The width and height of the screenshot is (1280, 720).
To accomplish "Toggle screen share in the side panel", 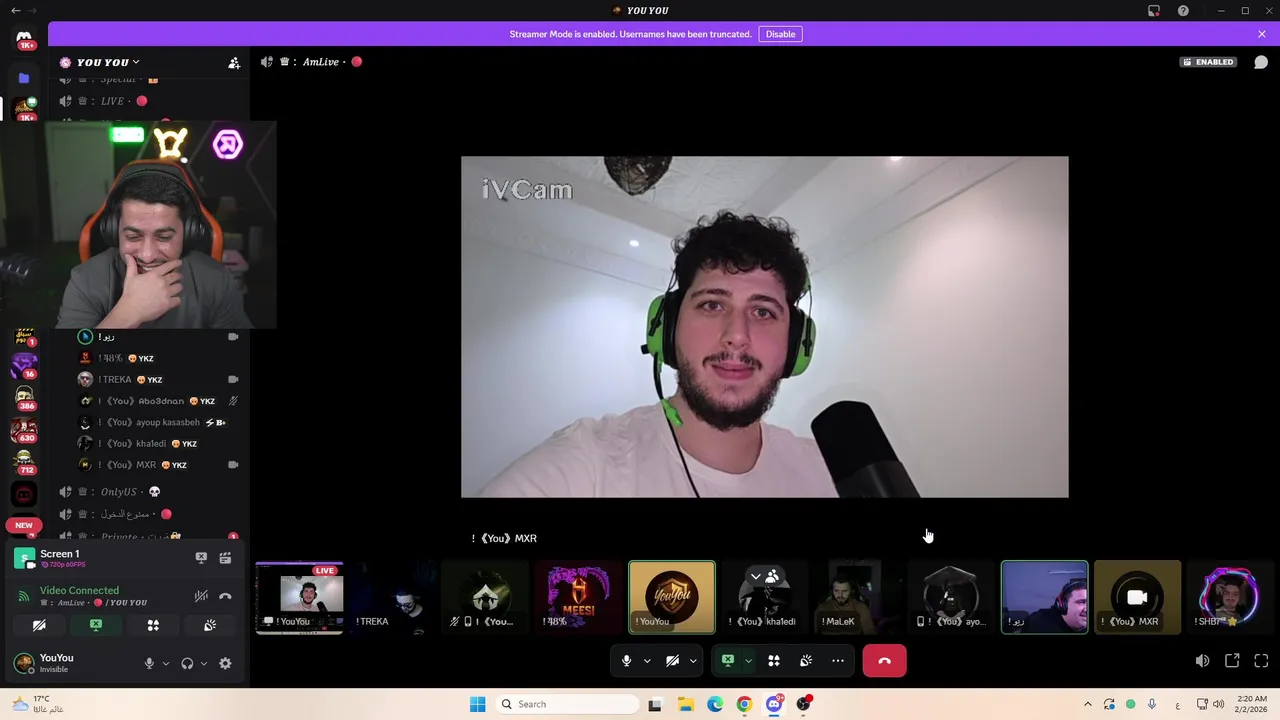I will (96, 625).
